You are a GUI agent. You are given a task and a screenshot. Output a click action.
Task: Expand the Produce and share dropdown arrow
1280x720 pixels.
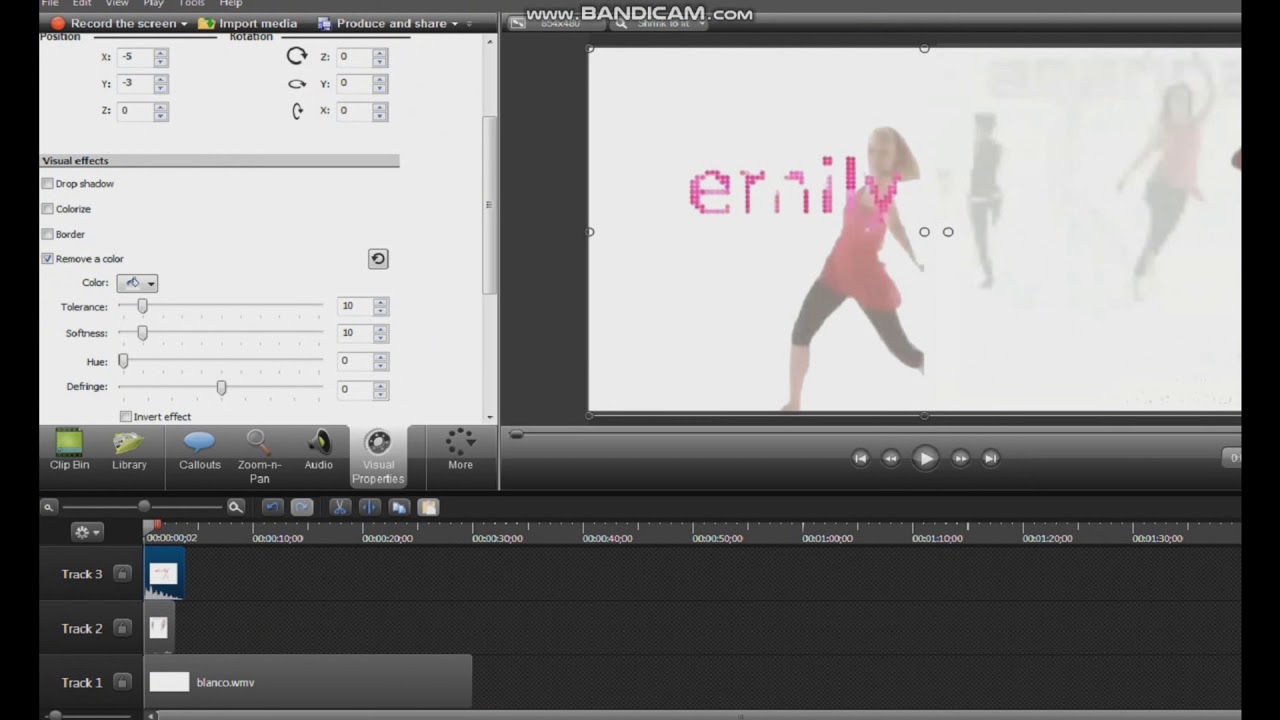coord(455,23)
